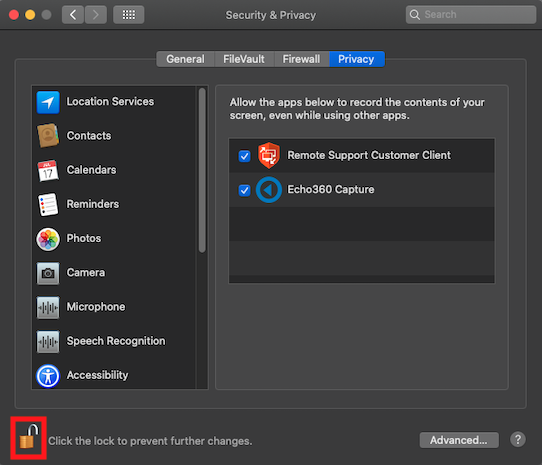Screen dimensions: 542x465
Task: Select the Reminders label
Action: click(x=93, y=204)
